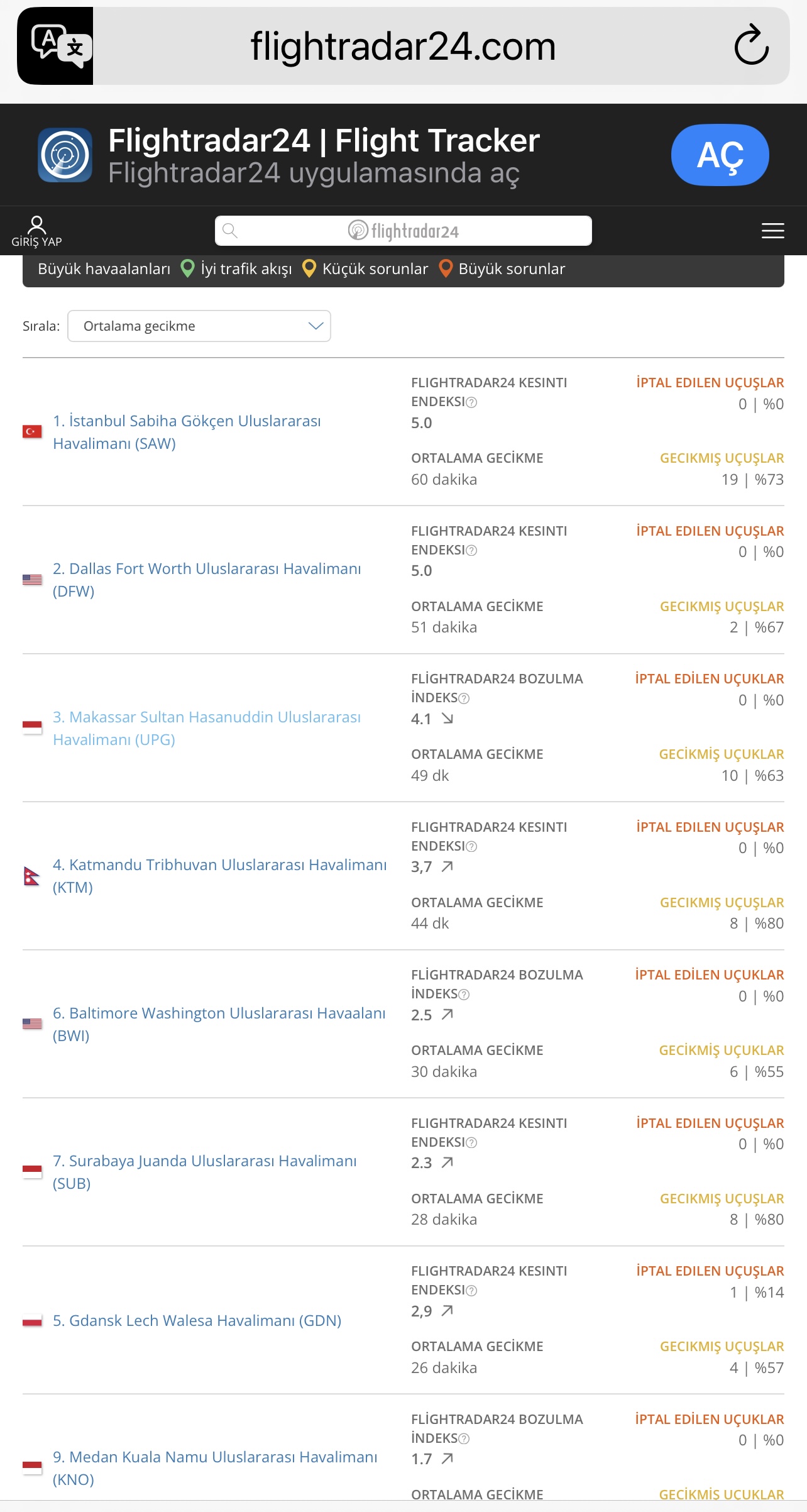Click help icon next to SAW disruption index
Viewport: 807px width, 1512px height.
pyautogui.click(x=471, y=402)
